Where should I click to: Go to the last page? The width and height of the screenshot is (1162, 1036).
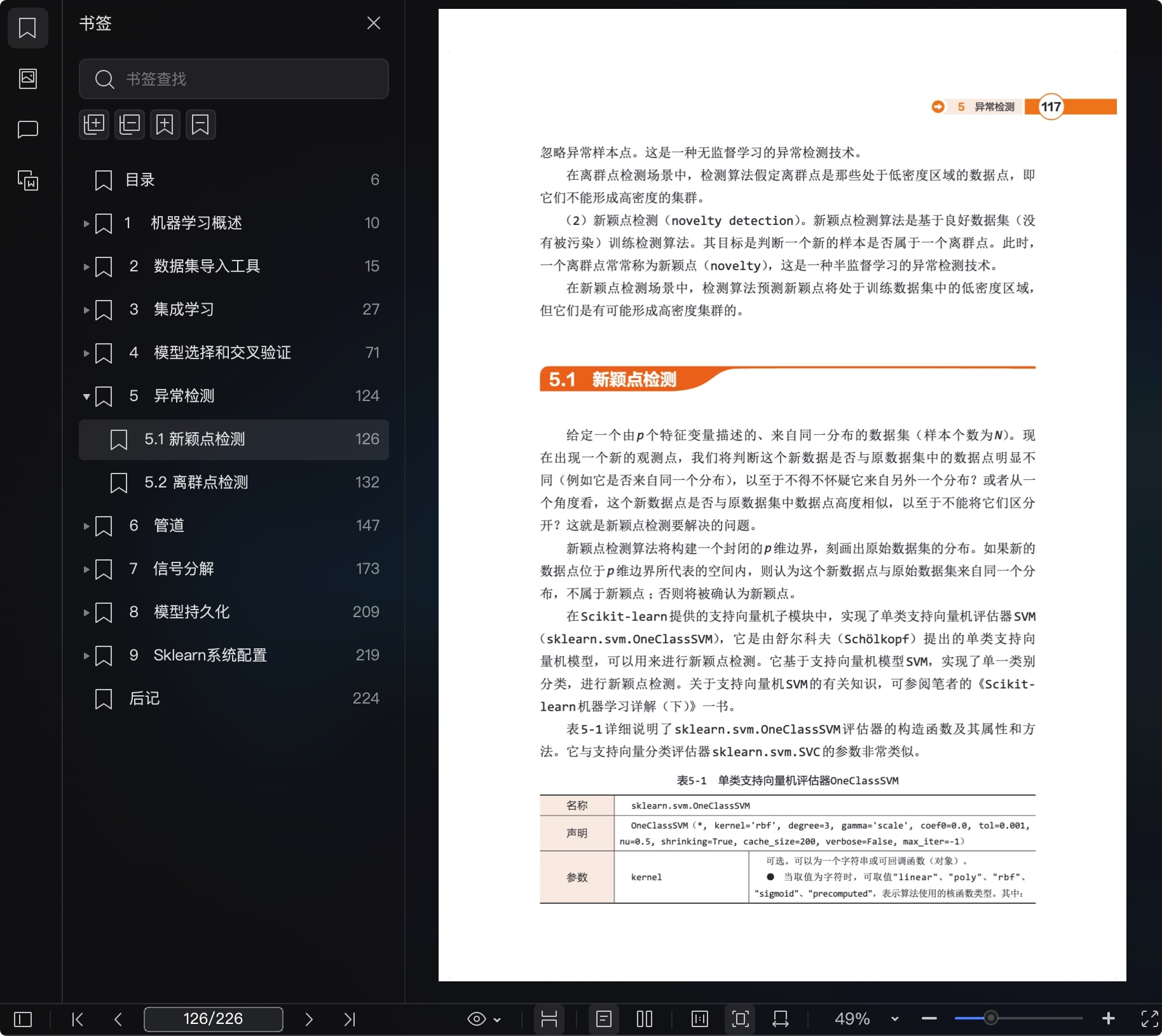pos(350,1019)
